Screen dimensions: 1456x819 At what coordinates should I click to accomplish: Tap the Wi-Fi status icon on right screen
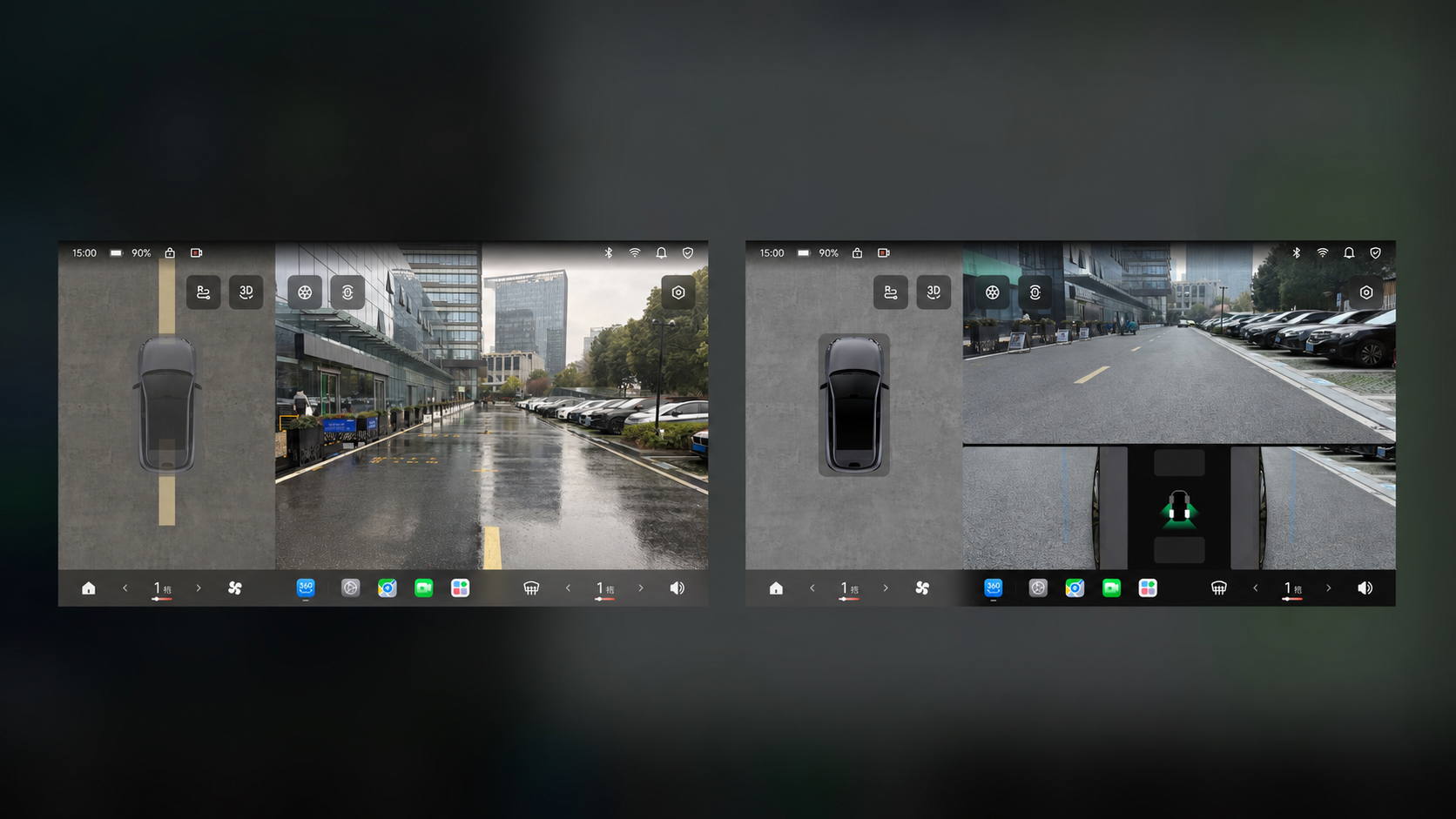tap(1323, 253)
